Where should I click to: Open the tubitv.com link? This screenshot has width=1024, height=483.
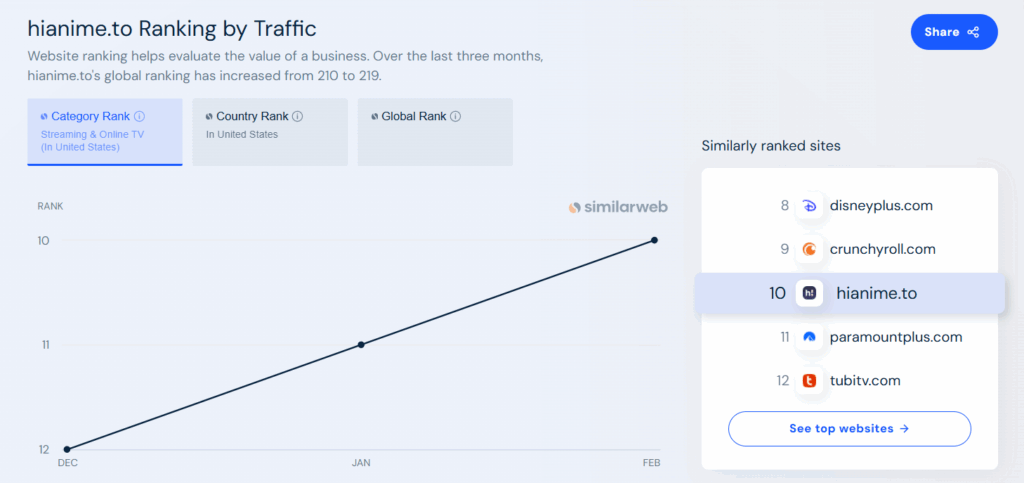865,380
